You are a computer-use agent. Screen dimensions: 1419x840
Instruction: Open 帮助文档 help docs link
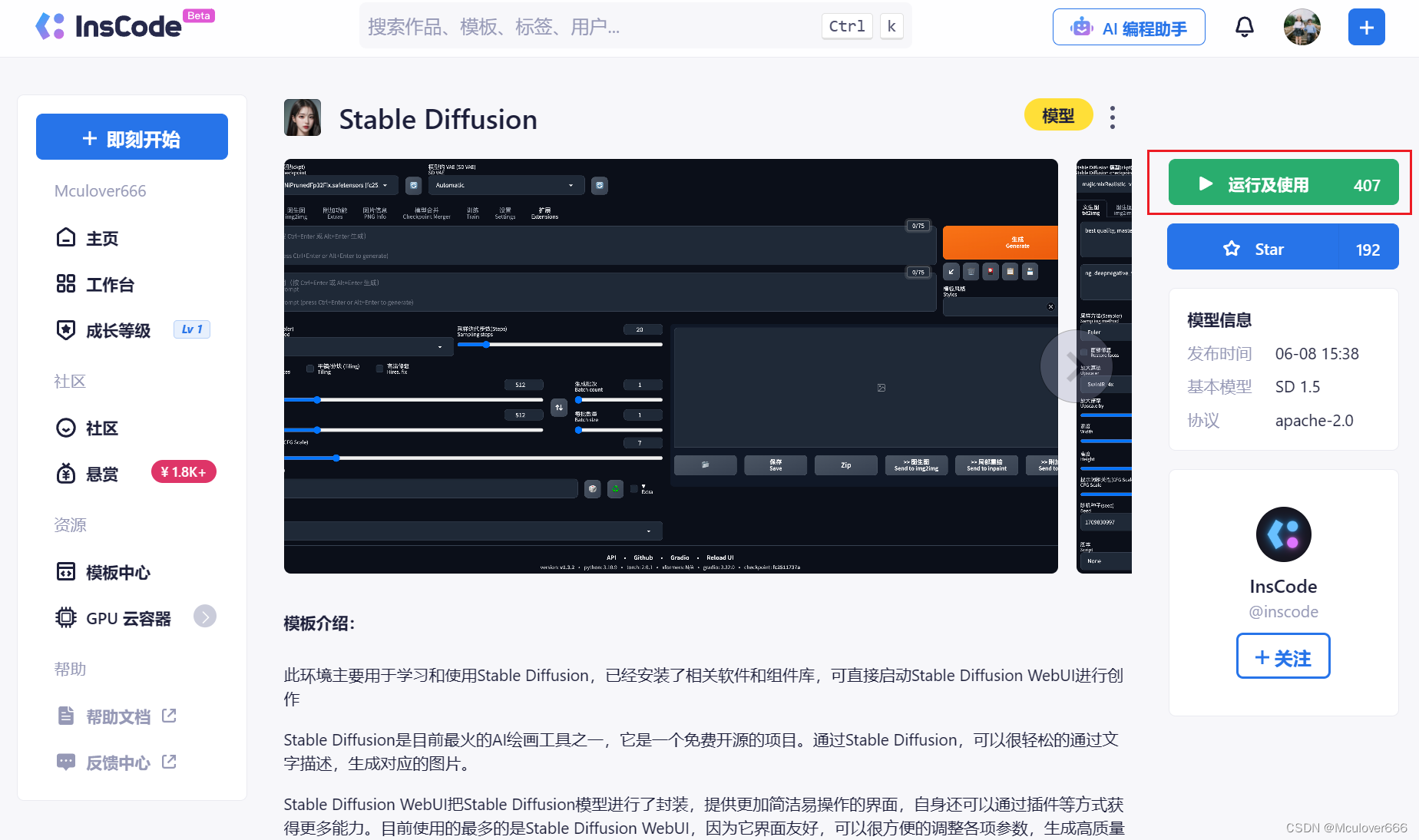(117, 716)
